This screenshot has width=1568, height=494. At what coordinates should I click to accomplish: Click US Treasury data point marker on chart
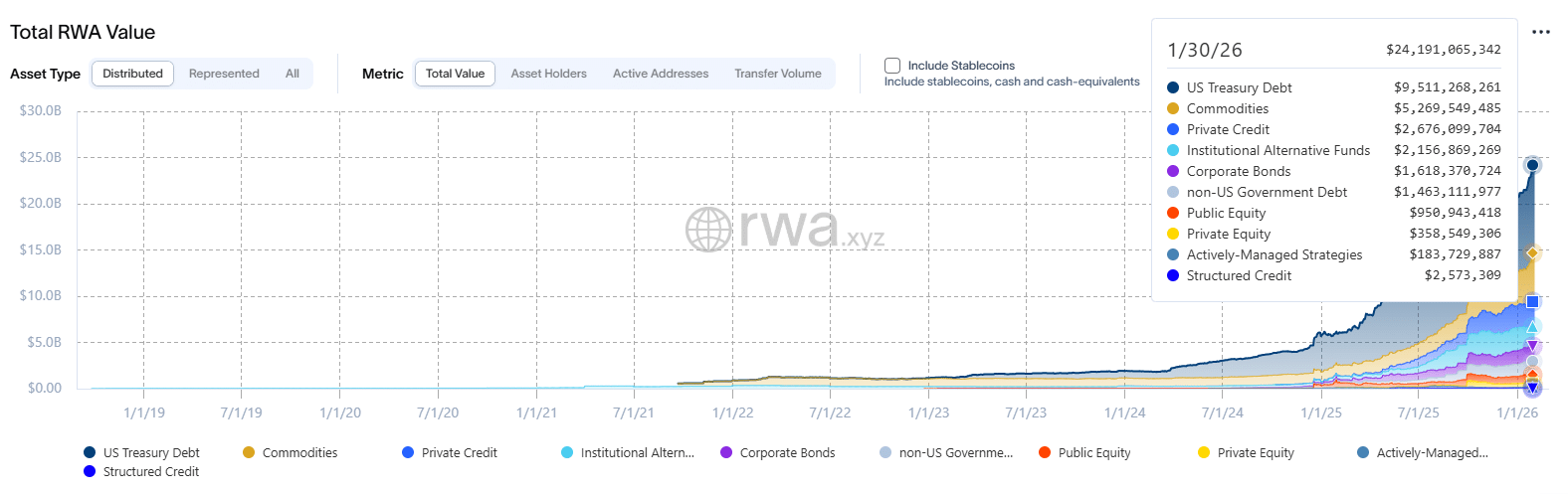(x=1532, y=165)
